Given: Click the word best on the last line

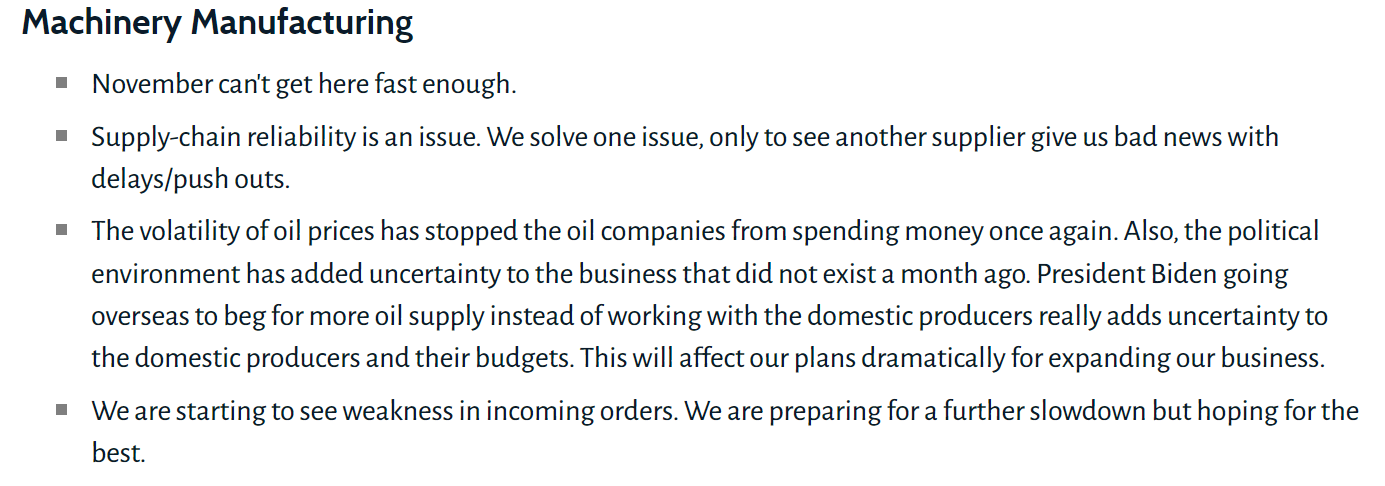Looking at the screenshot, I should tap(117, 453).
